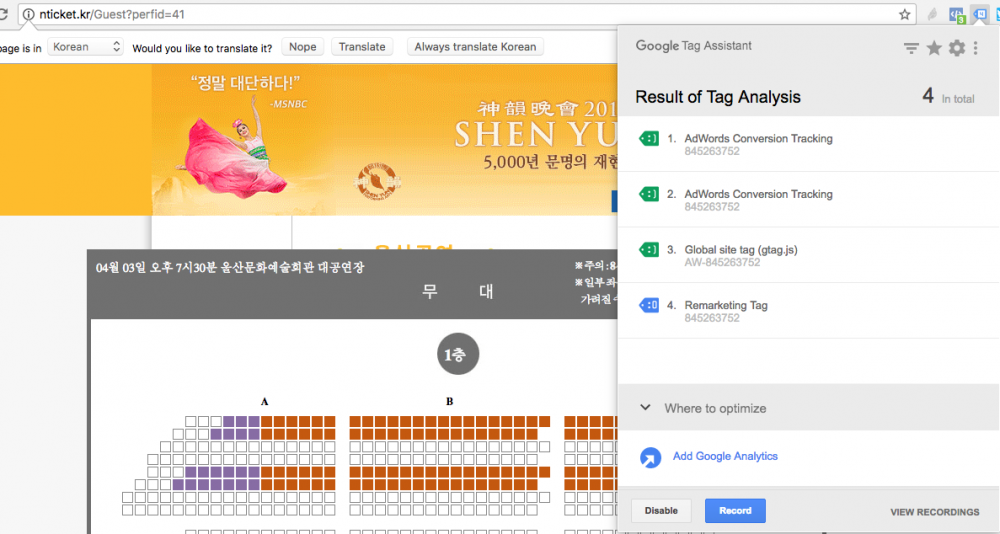The height and width of the screenshot is (534, 1000).
Task: Click the blue Record button
Action: click(735, 510)
